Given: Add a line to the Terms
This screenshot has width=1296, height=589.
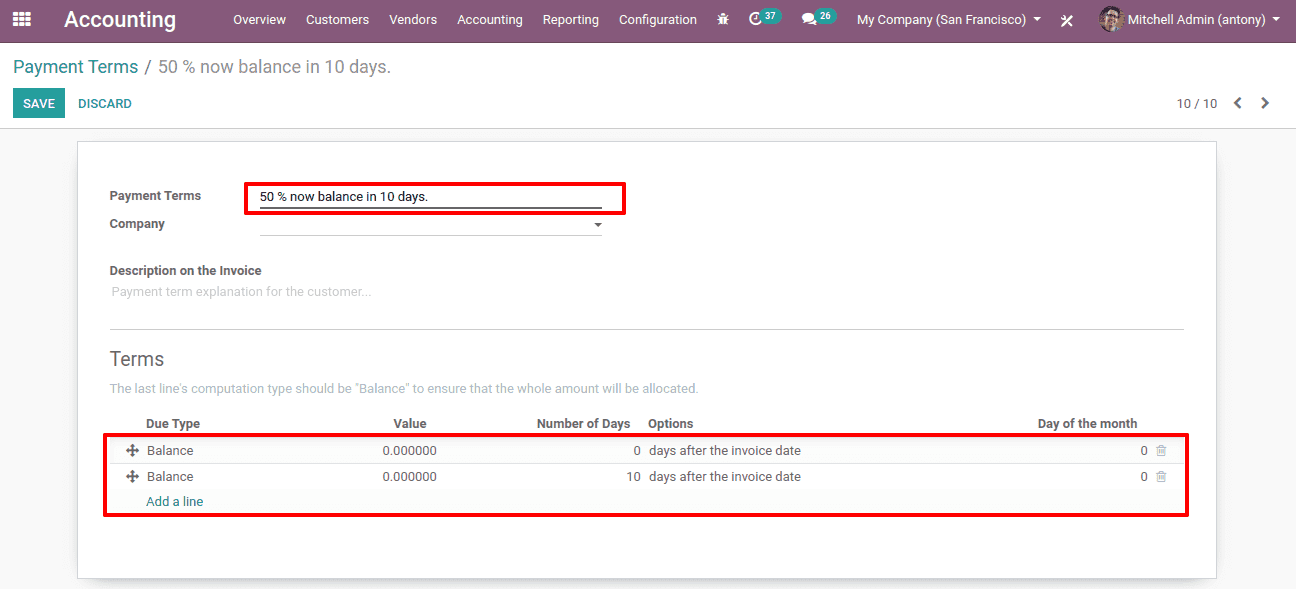Looking at the screenshot, I should [x=175, y=502].
